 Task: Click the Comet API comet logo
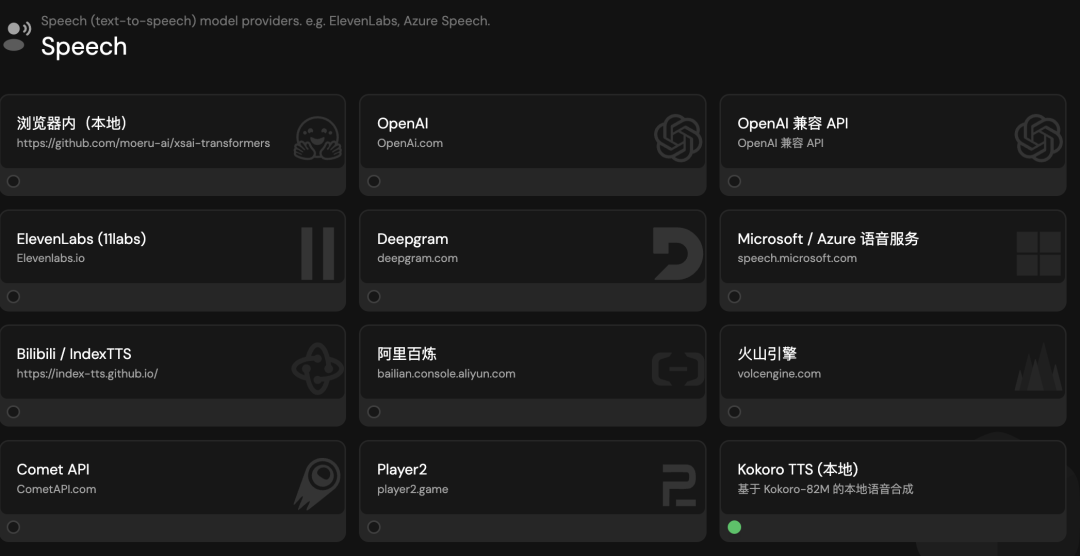click(317, 484)
